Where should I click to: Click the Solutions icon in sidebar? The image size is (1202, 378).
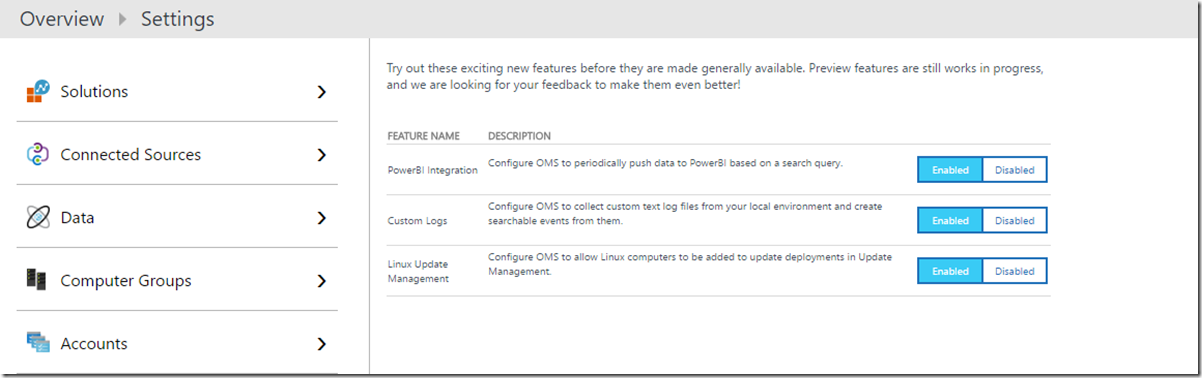tap(37, 92)
